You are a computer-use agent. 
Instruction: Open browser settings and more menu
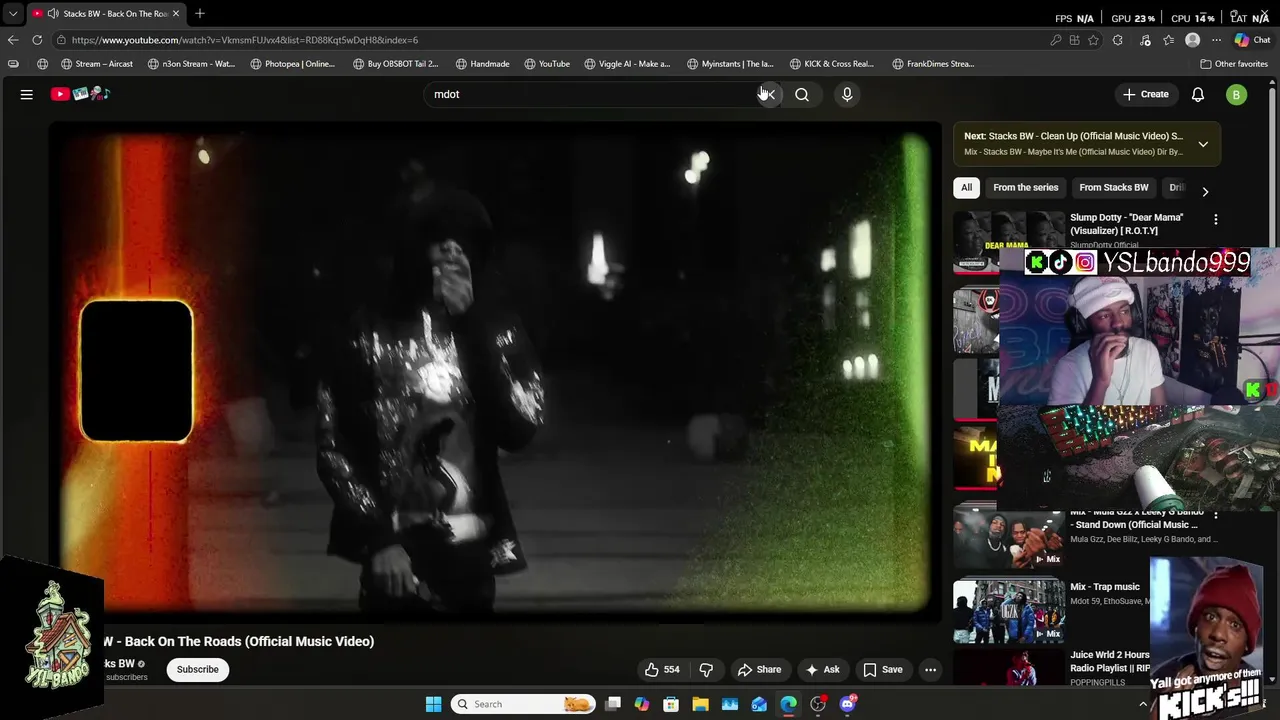click(x=1216, y=40)
